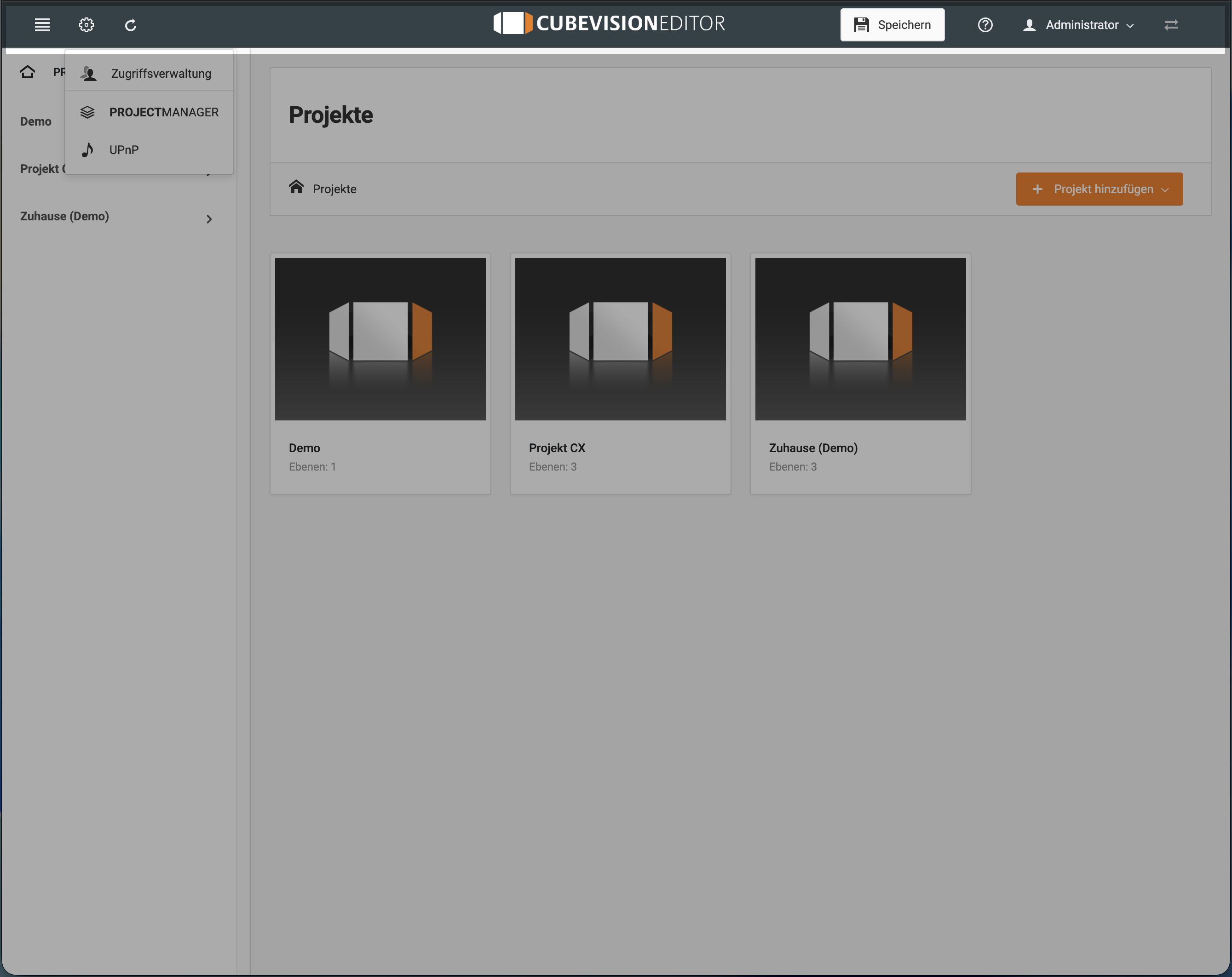1232x977 pixels.
Task: Click the Administrator user icon
Action: click(x=1029, y=25)
